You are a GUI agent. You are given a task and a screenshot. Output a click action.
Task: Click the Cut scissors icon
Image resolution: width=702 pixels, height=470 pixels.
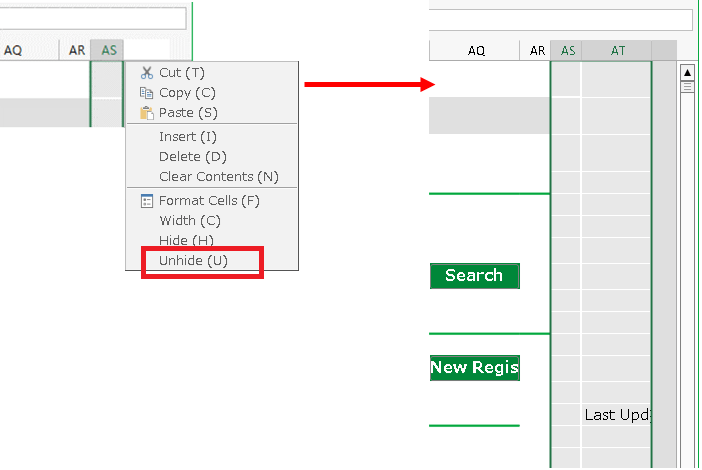pos(147,73)
